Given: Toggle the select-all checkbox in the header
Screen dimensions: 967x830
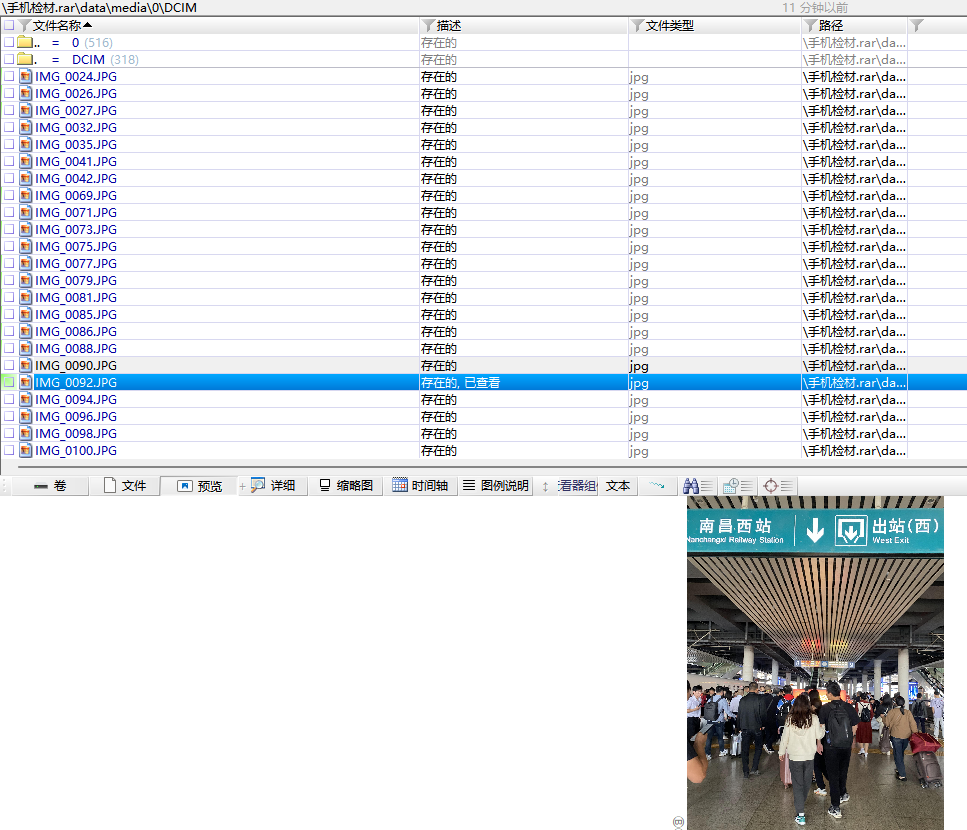Looking at the screenshot, I should tap(9, 25).
